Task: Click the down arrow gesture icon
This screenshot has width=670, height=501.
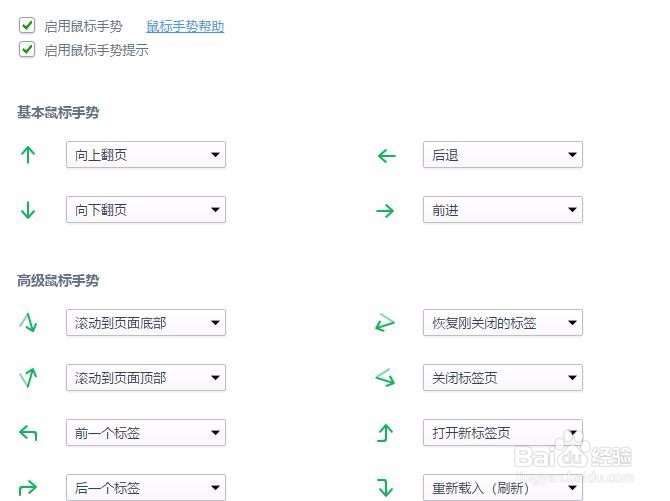Action: click(x=28, y=210)
